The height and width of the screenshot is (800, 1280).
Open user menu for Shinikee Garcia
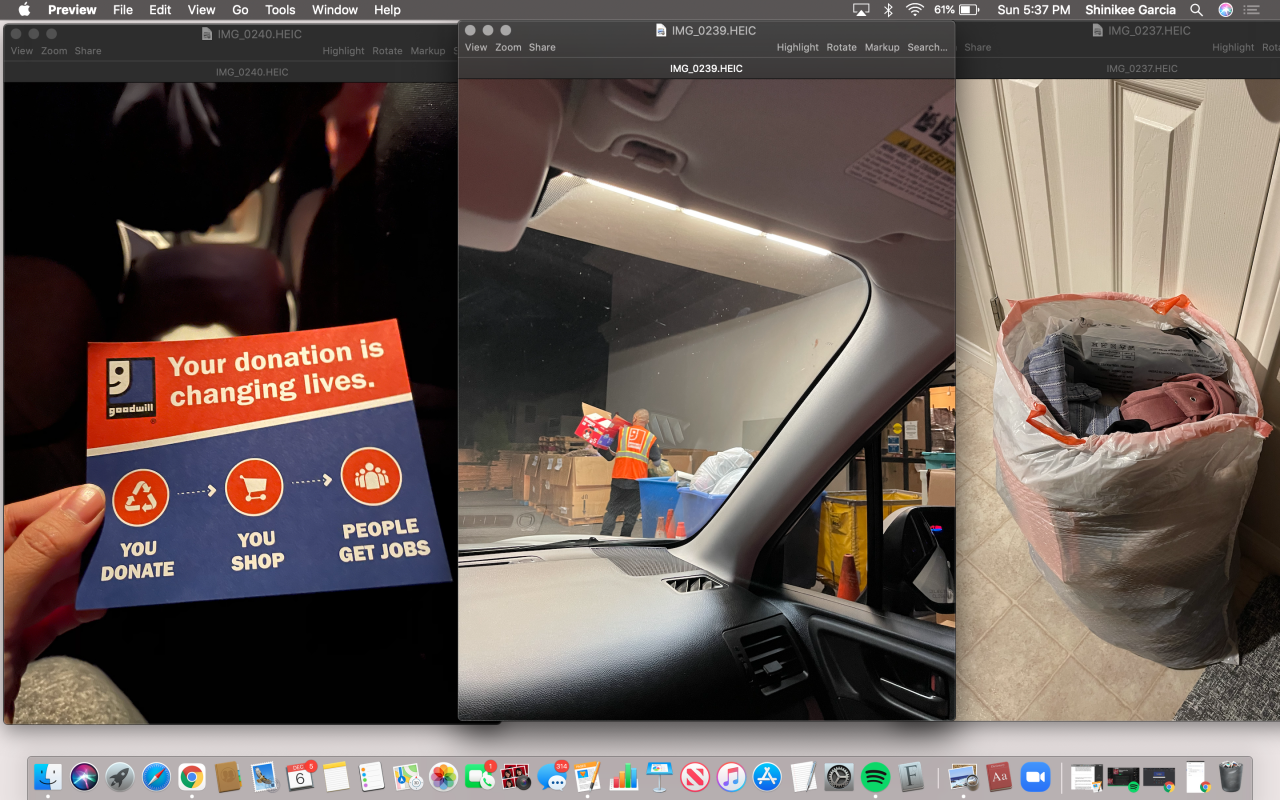coord(1130,10)
